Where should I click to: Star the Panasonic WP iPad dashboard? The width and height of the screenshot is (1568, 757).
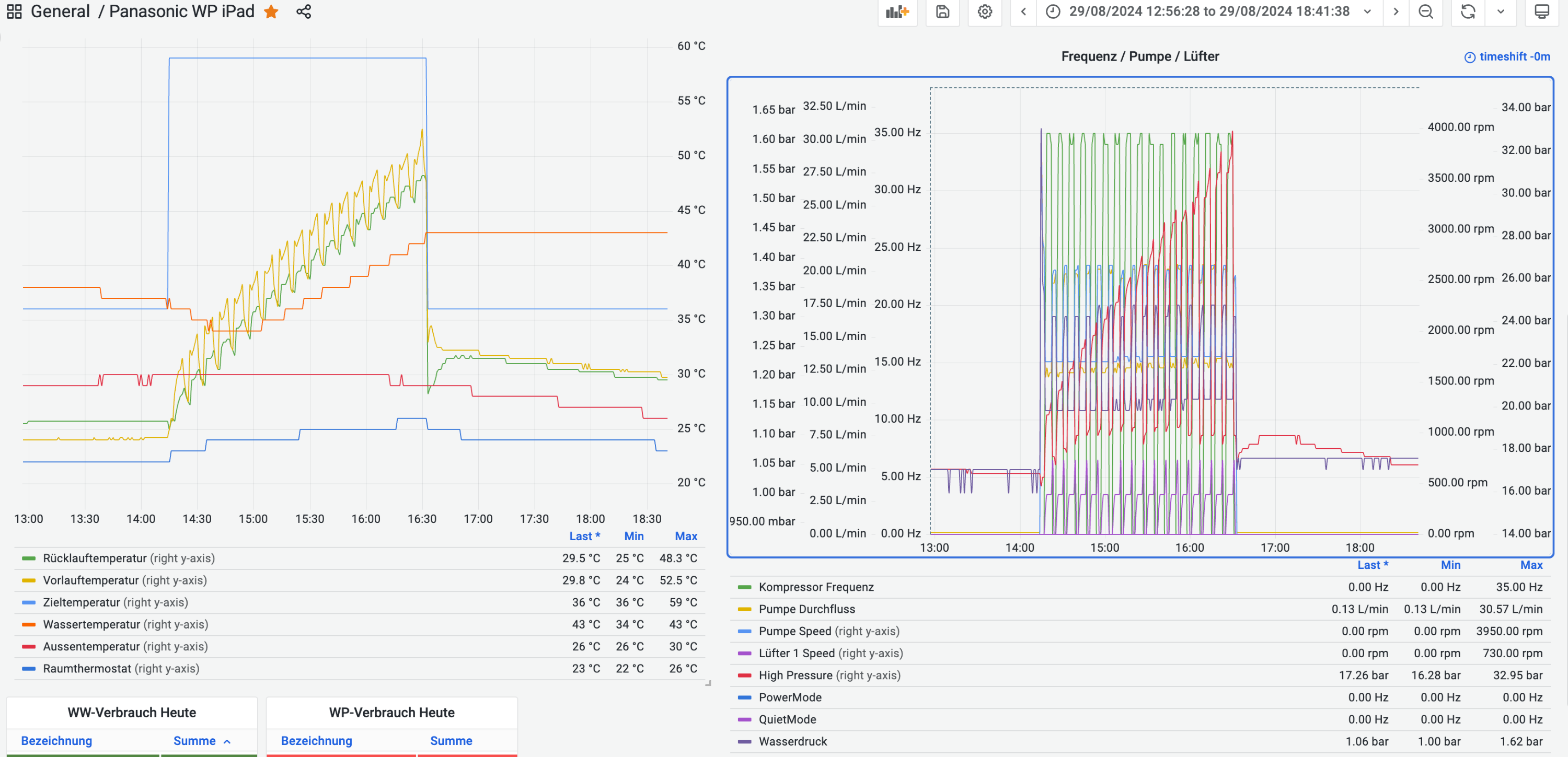(271, 11)
